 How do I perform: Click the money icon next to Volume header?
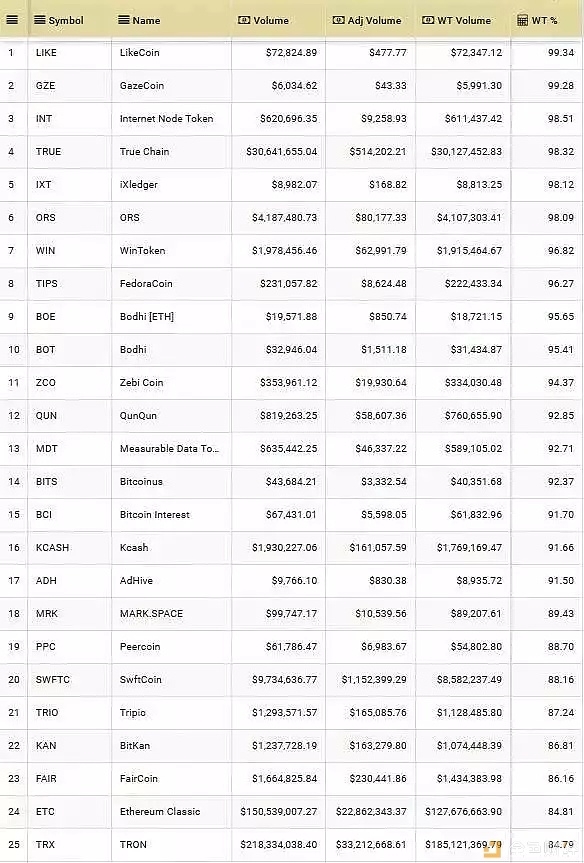pyautogui.click(x=244, y=20)
